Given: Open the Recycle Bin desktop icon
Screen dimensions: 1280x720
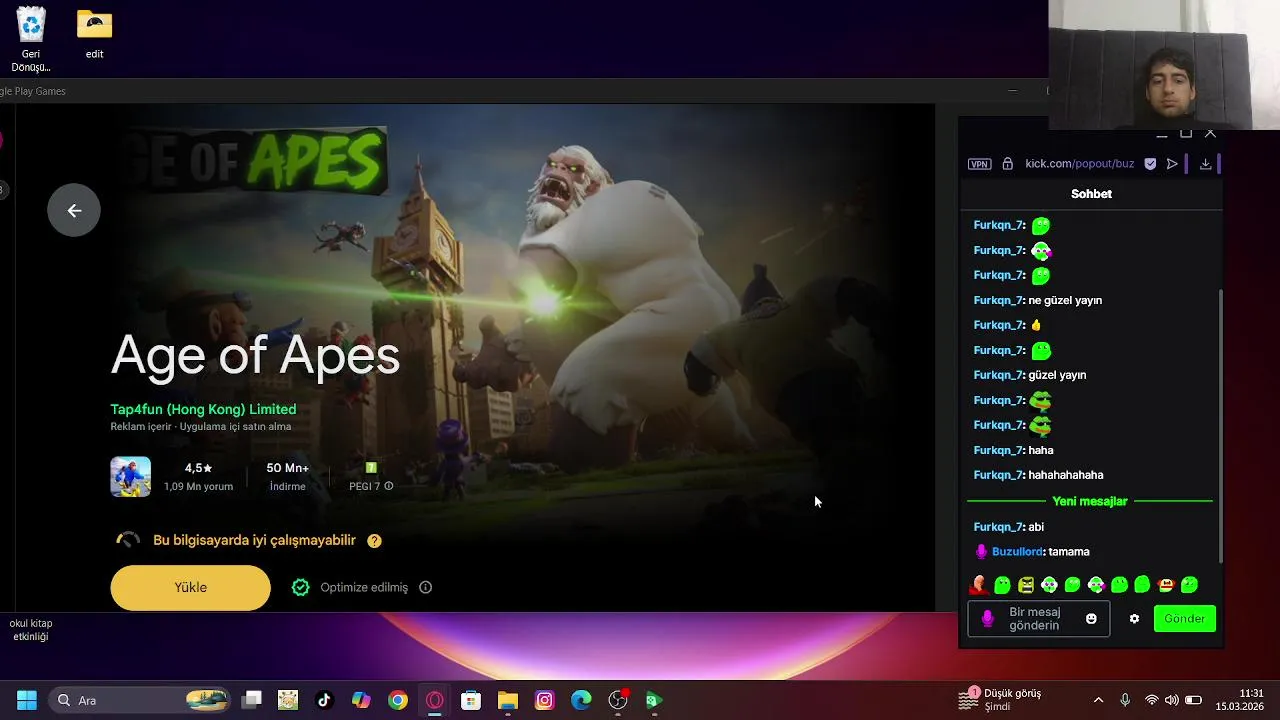Looking at the screenshot, I should 31,39.
